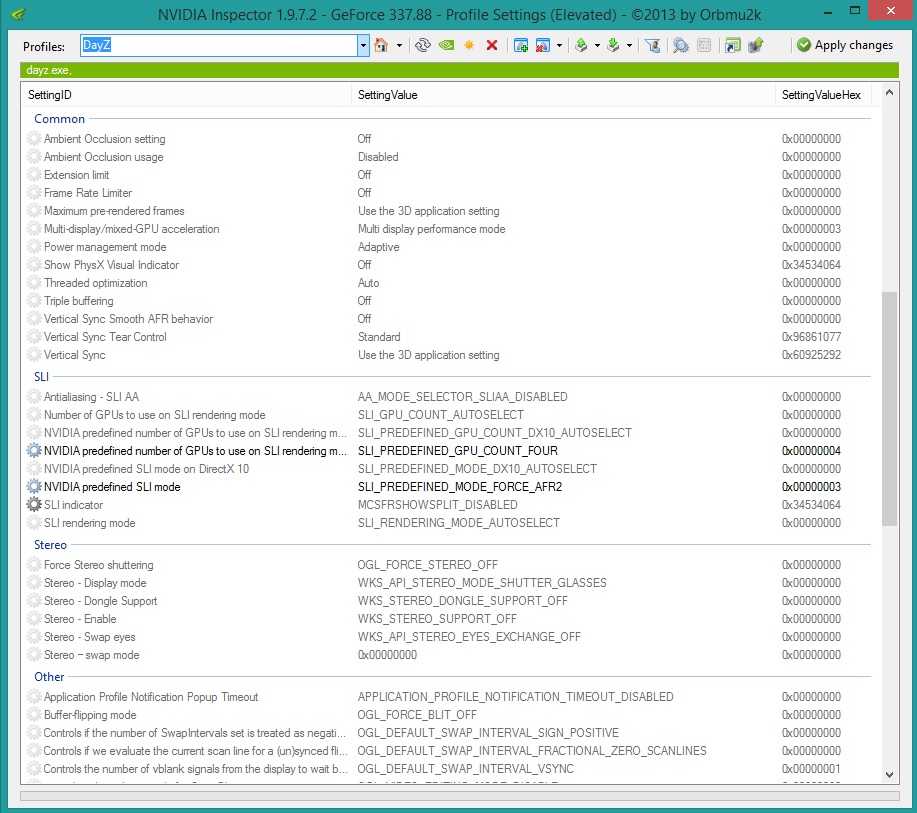Click the filter with user icon
Screen dimensions: 917x813
click(653, 45)
